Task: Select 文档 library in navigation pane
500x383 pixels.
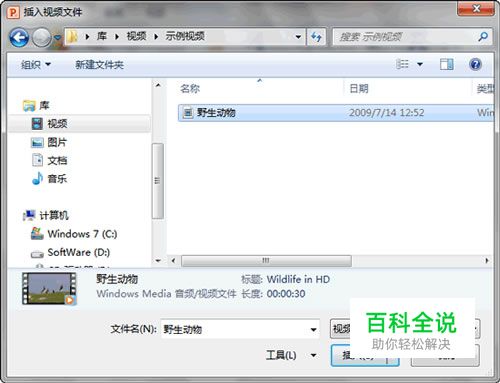Action: point(57,161)
